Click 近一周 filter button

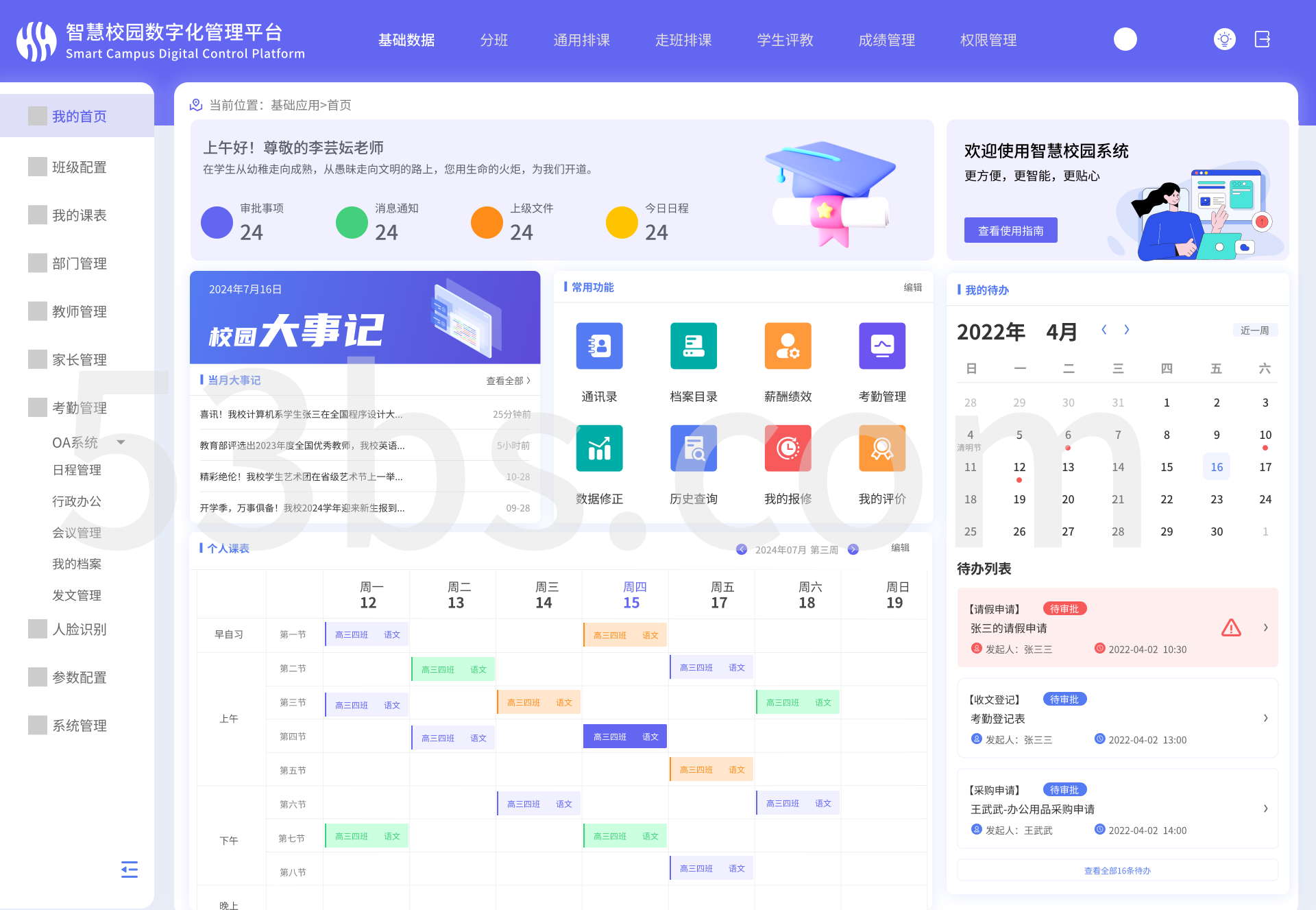[x=1254, y=331]
